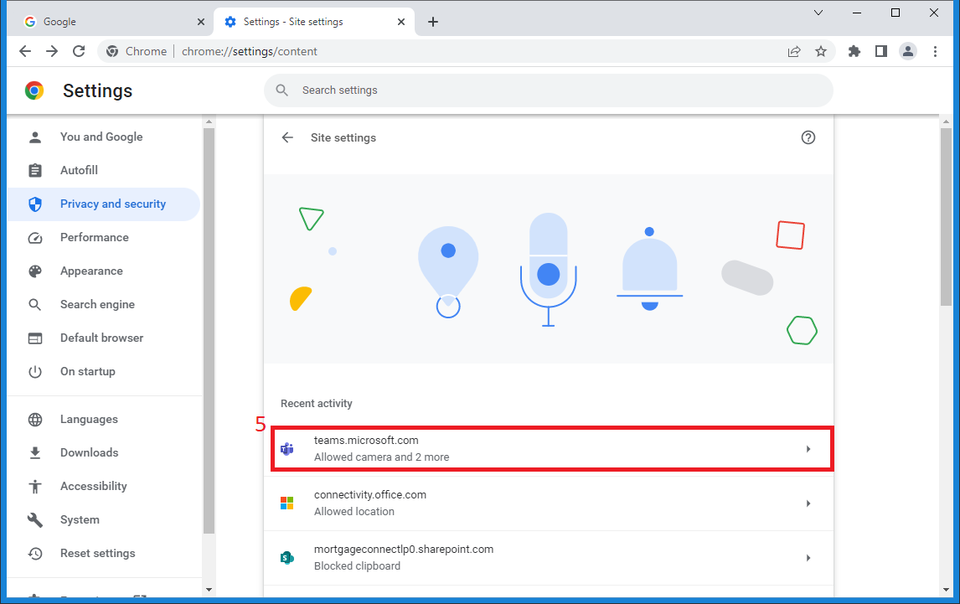Open the profile avatar icon
Screen dimensions: 960x604
click(x=908, y=51)
